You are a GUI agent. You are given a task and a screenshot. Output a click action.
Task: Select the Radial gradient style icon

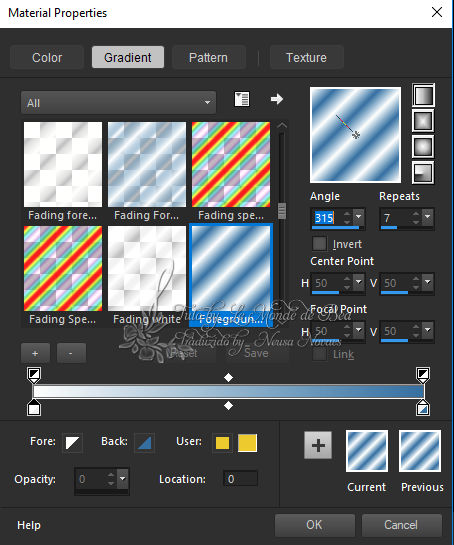(x=423, y=172)
